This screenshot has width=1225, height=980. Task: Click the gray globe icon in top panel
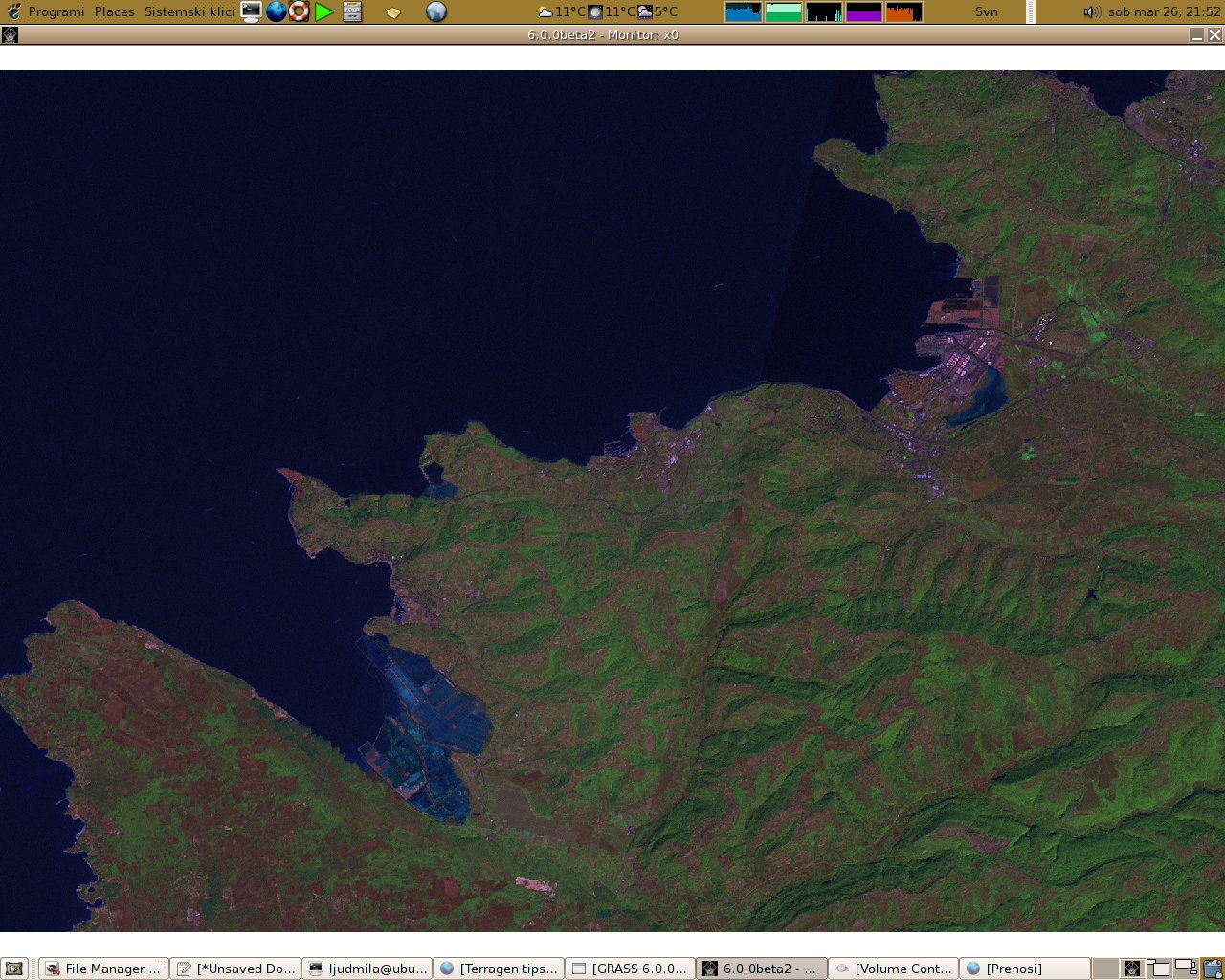click(436, 11)
